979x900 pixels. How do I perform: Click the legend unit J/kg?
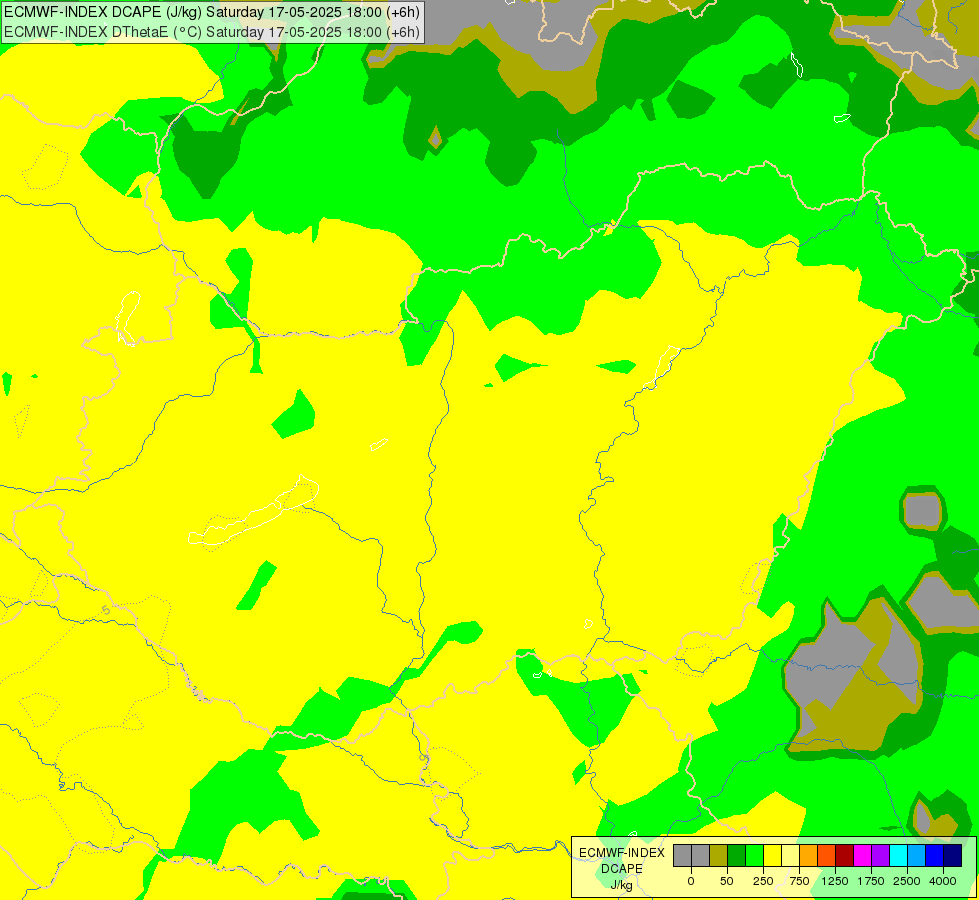point(621,885)
